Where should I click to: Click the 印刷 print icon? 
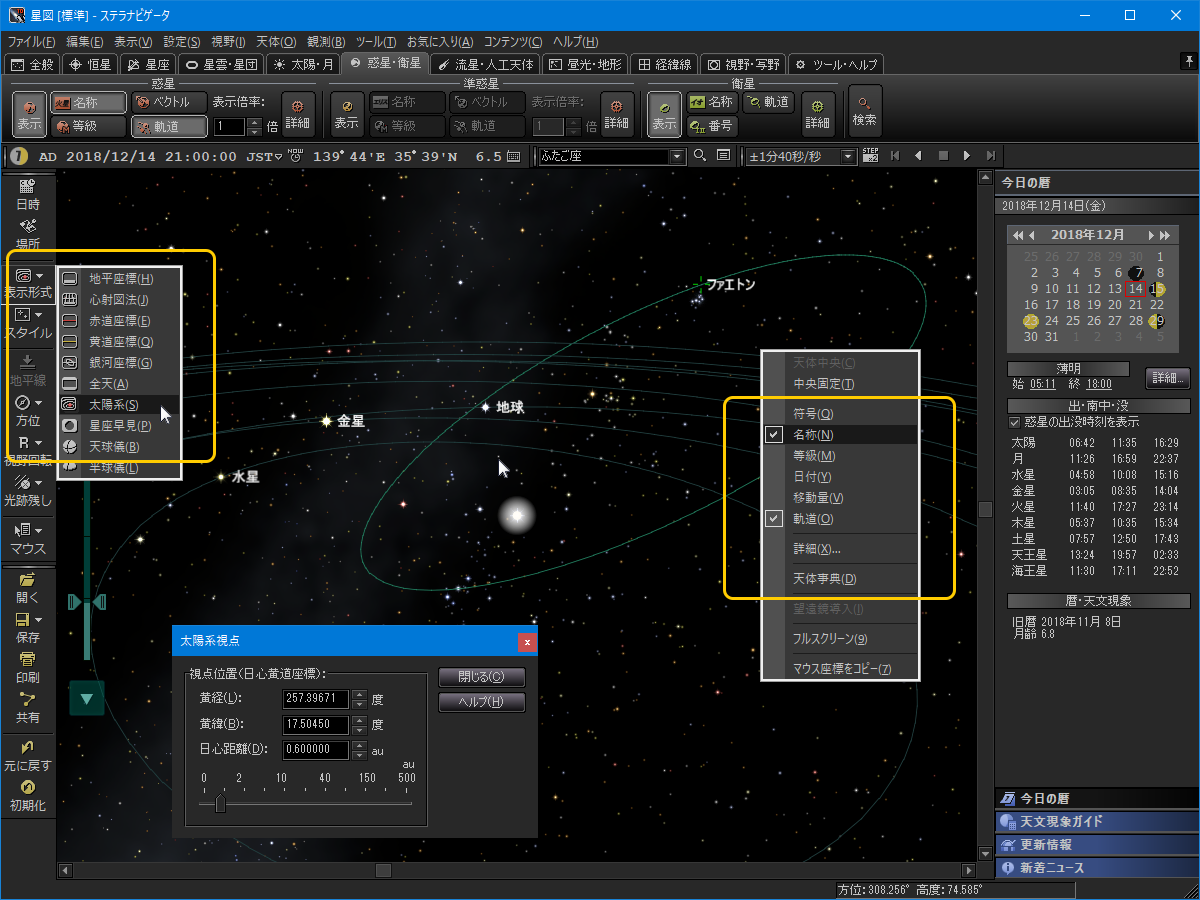click(x=27, y=659)
